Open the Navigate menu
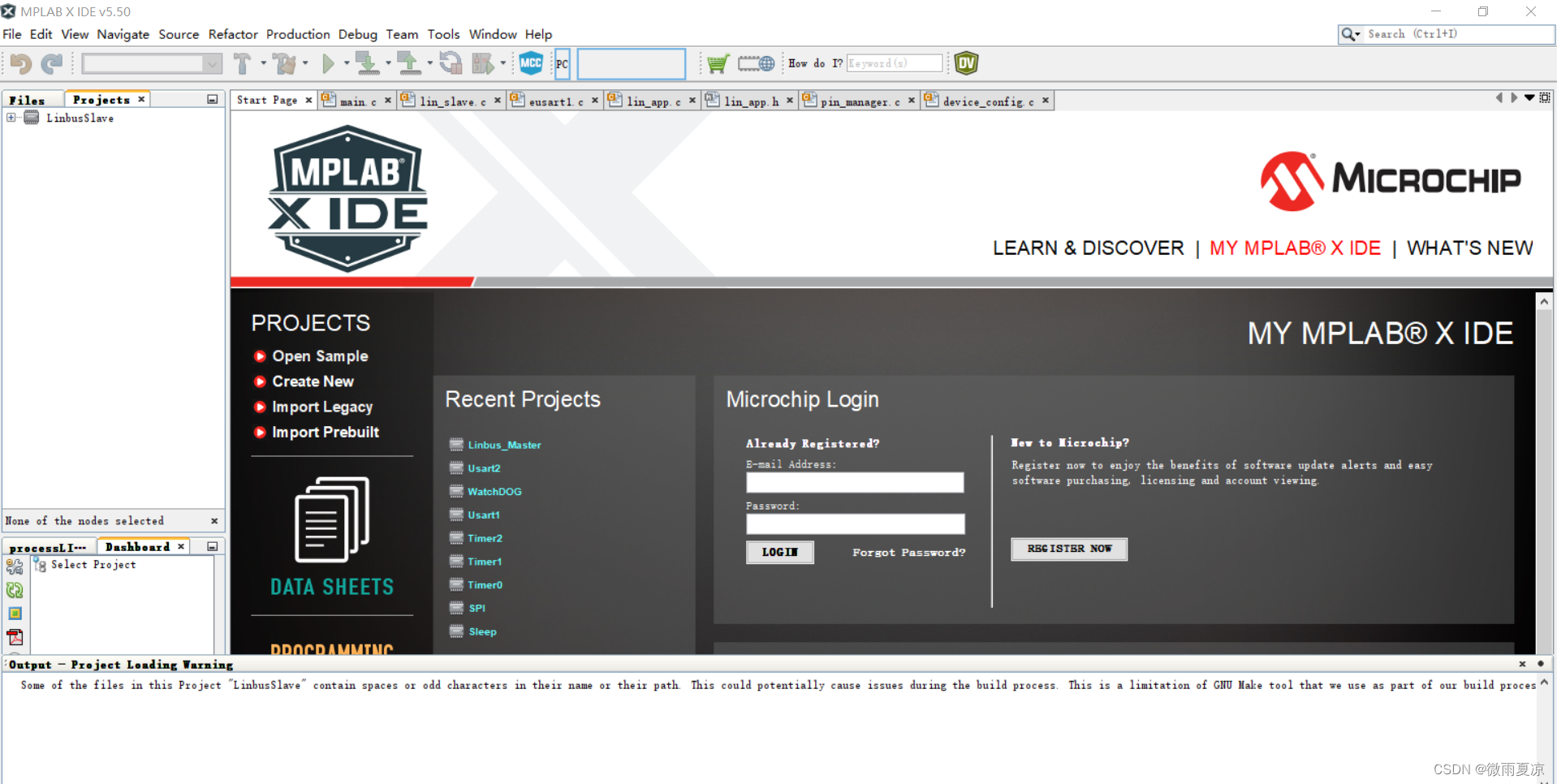Viewport: 1557px width, 784px height. (x=123, y=34)
